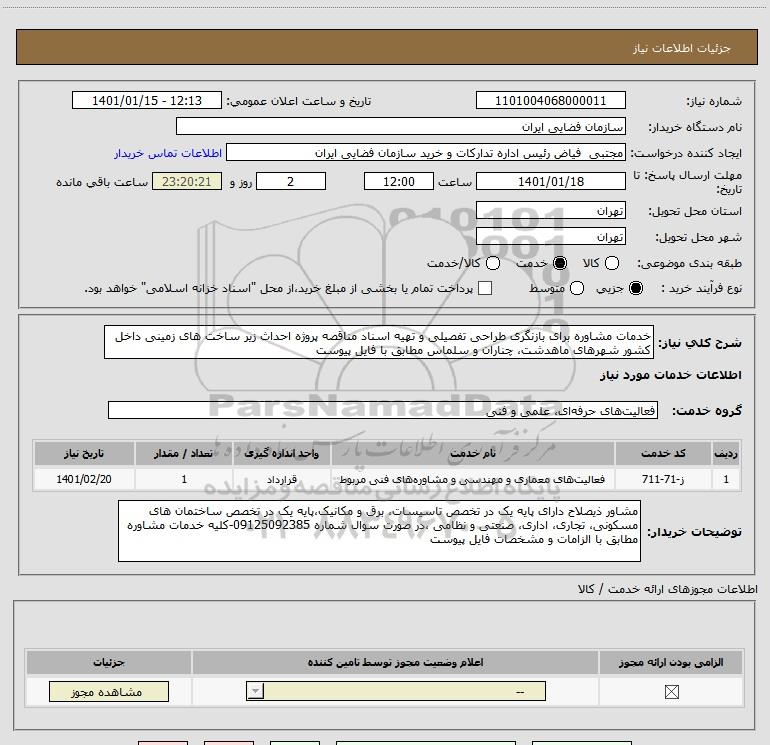Screen dimensions: 770x745
Task: Click the general need description text box
Action: tap(379, 342)
